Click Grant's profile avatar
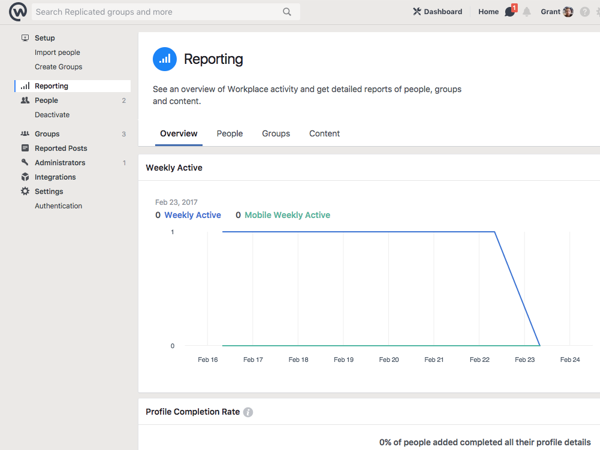 pos(568,12)
